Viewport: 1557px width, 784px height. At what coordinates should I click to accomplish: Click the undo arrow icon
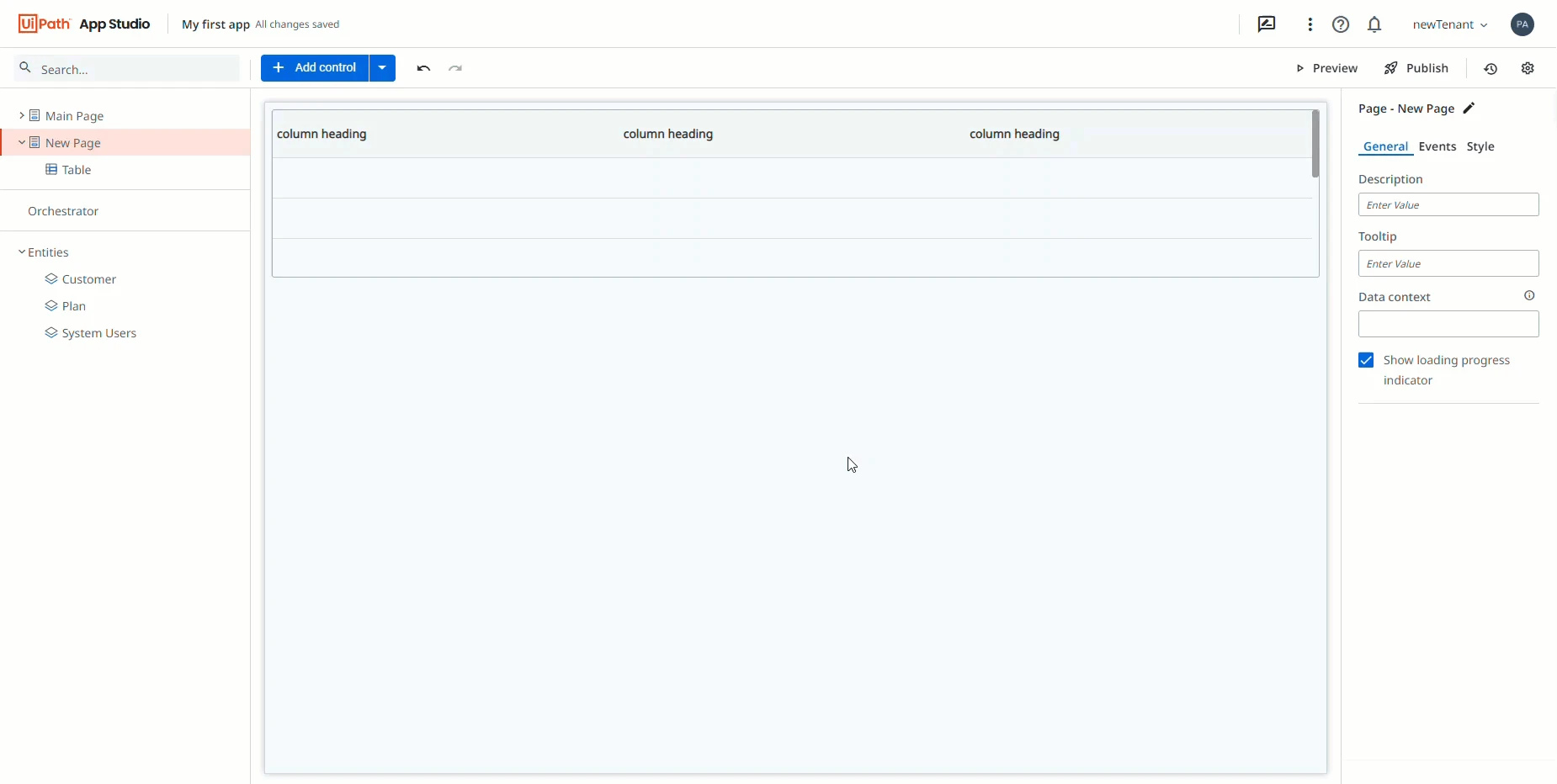point(423,68)
